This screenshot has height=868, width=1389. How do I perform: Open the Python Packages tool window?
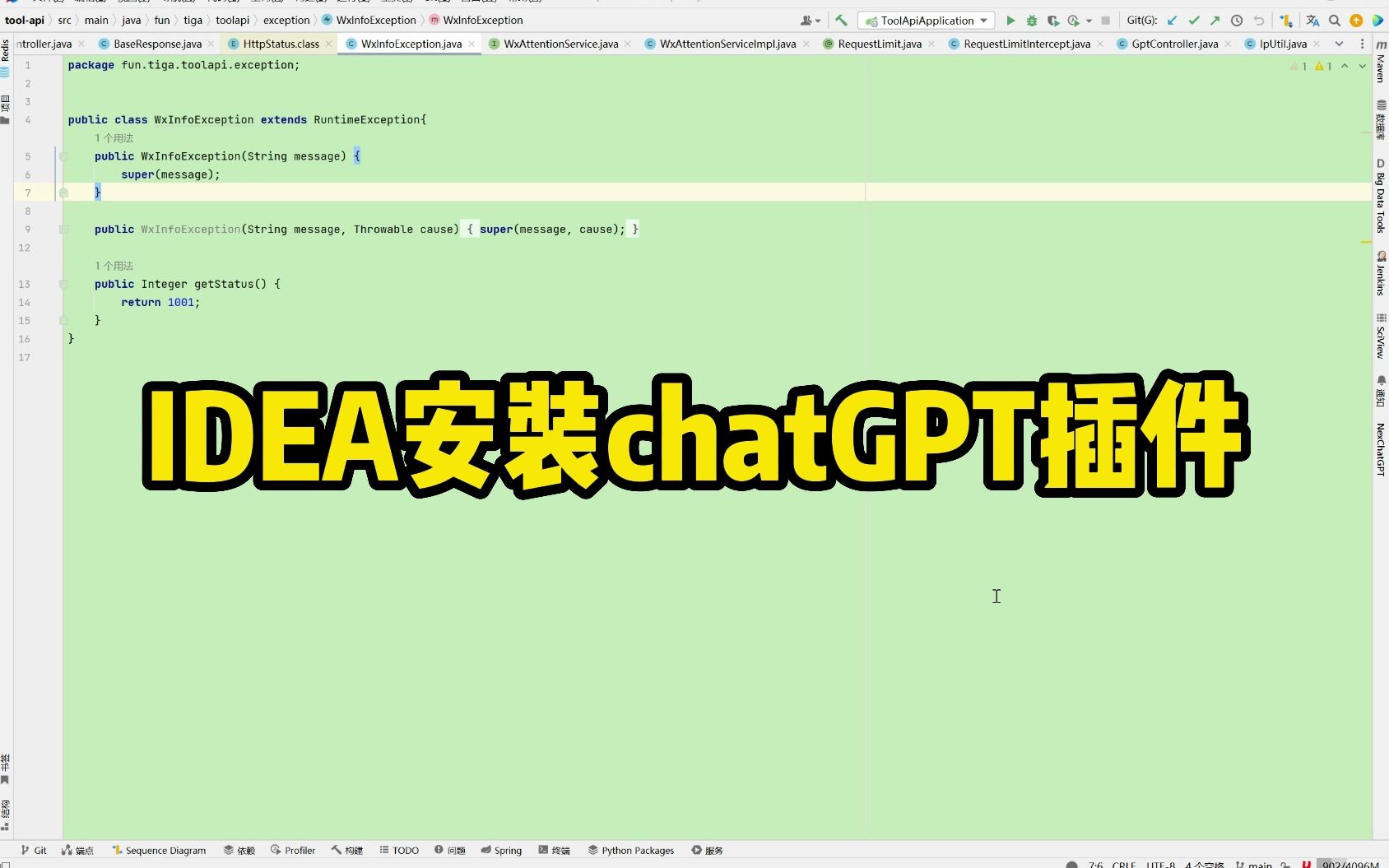(631, 850)
